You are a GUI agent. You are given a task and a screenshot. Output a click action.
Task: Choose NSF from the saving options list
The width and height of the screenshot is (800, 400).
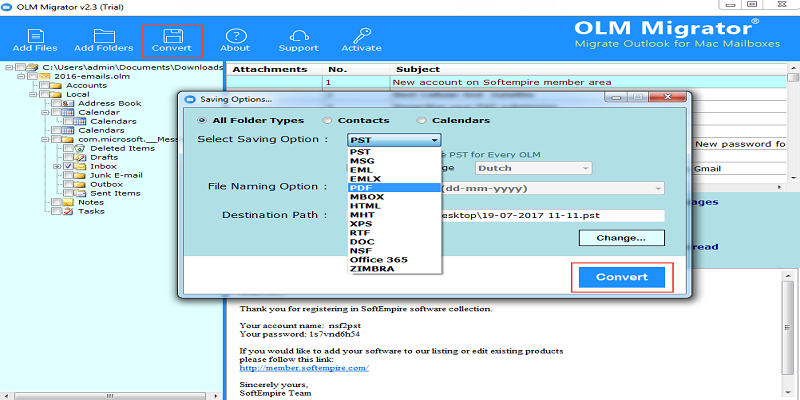point(394,251)
